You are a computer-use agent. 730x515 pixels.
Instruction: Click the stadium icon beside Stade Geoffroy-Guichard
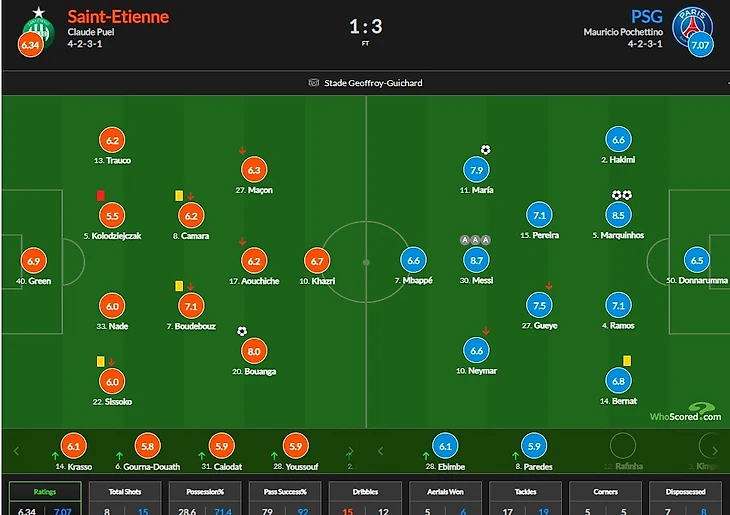click(314, 83)
